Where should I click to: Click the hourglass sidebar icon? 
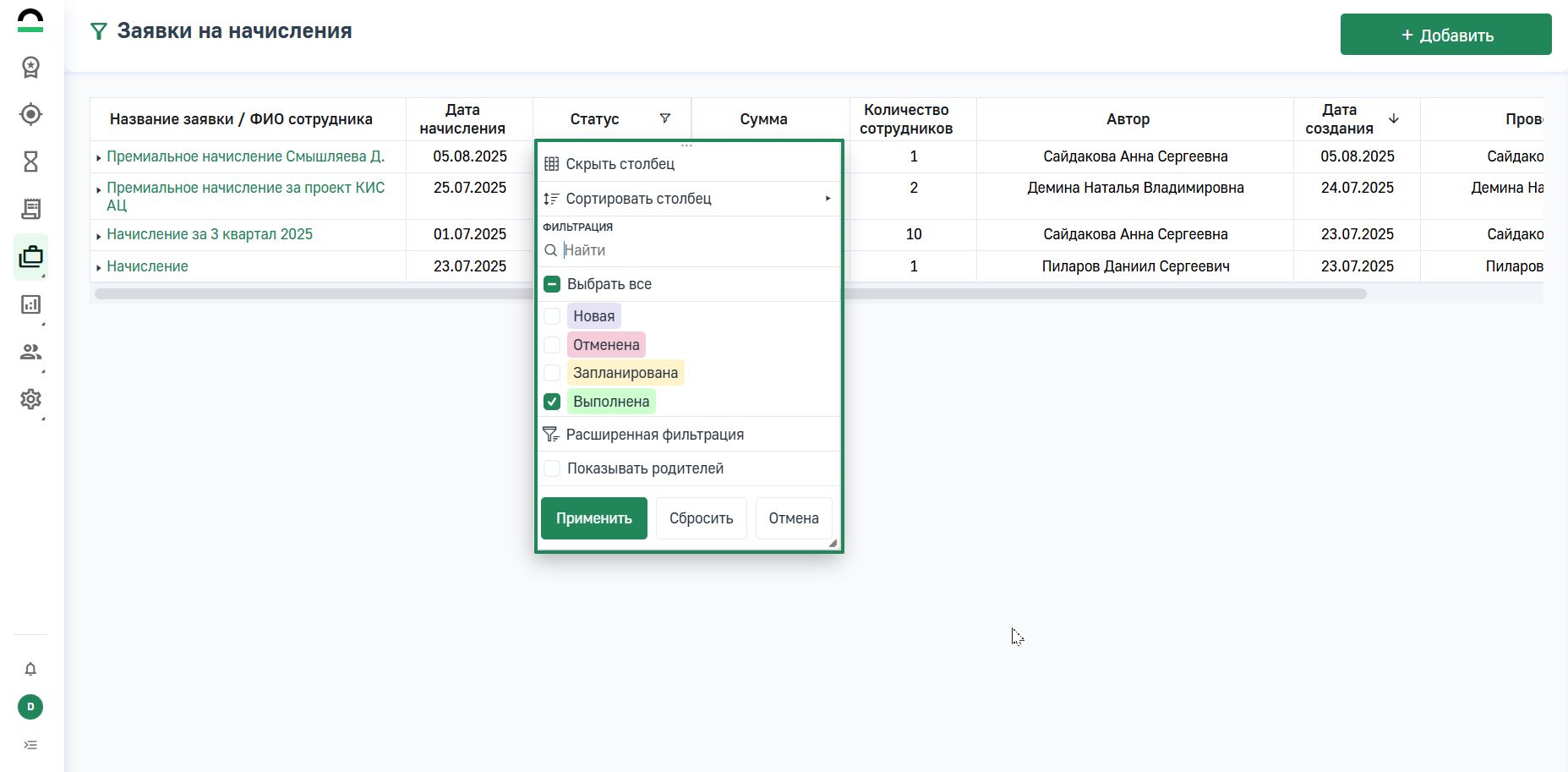[x=30, y=162]
